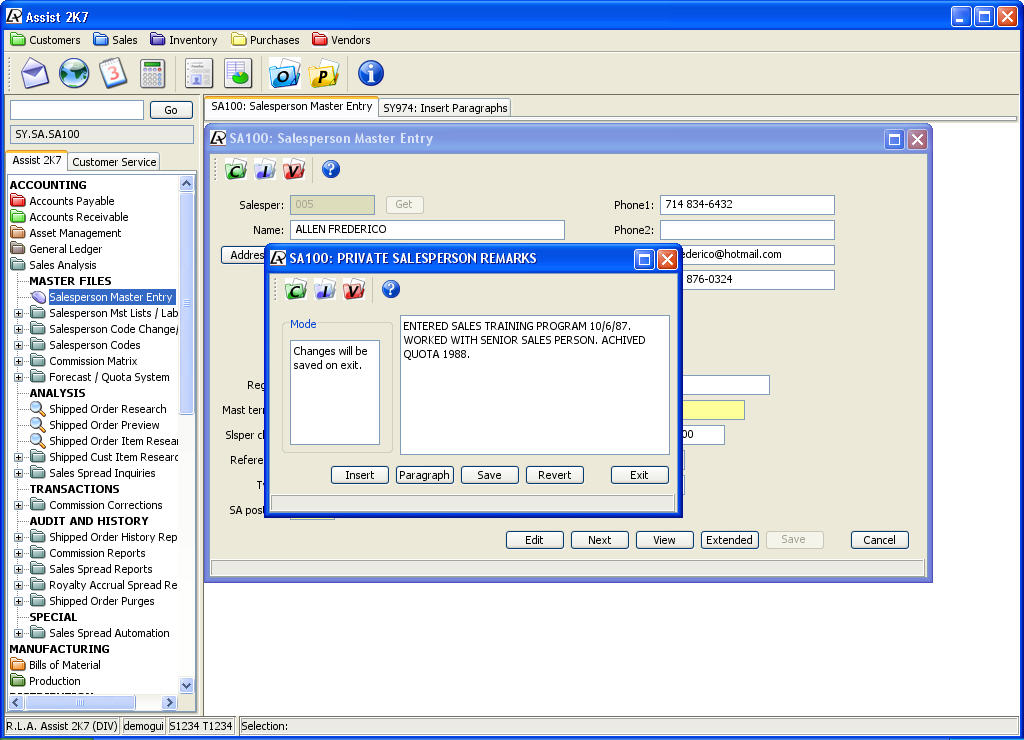Click the blue information icon
This screenshot has height=740, width=1024.
(370, 73)
